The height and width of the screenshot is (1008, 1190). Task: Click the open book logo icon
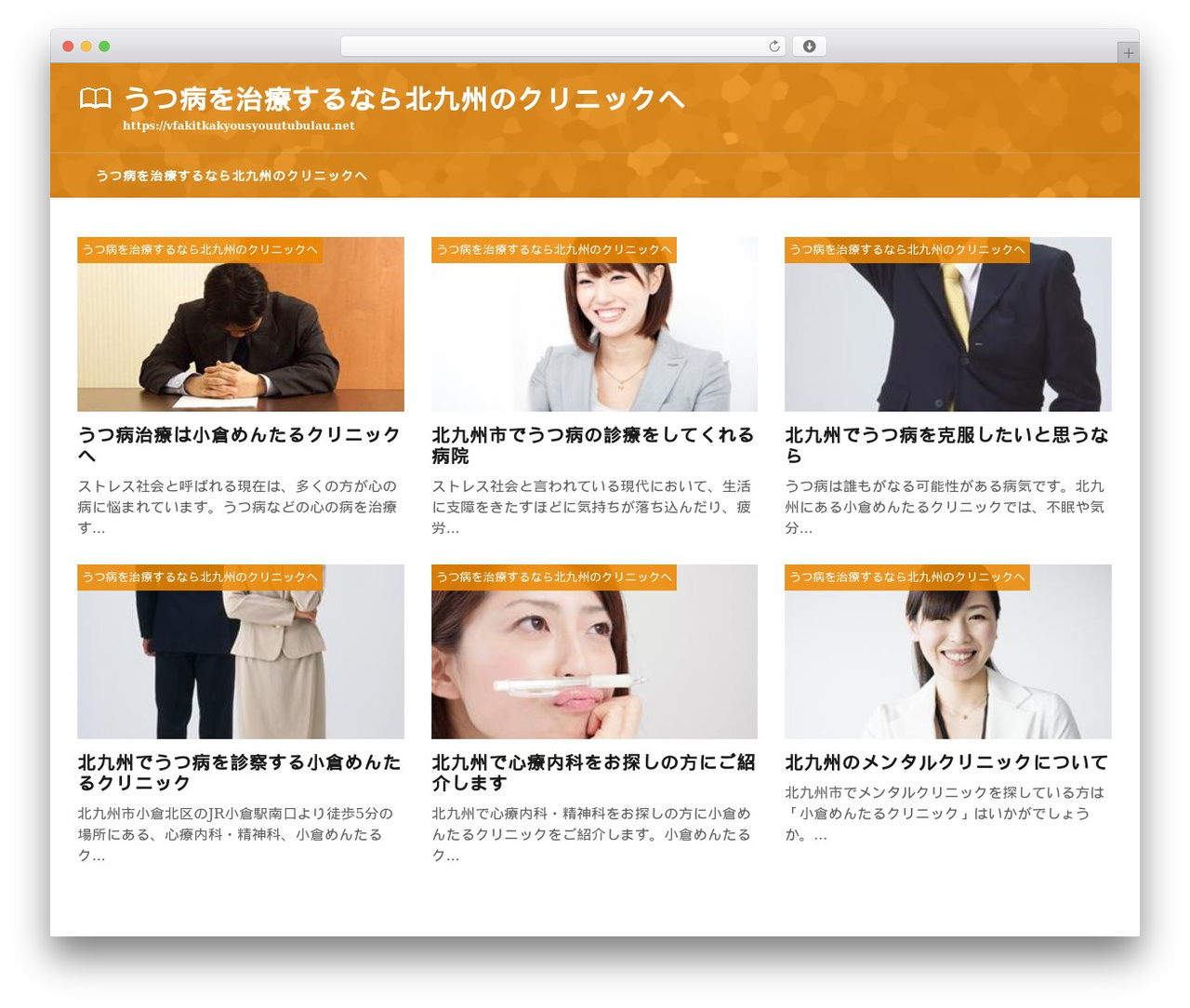[x=95, y=98]
